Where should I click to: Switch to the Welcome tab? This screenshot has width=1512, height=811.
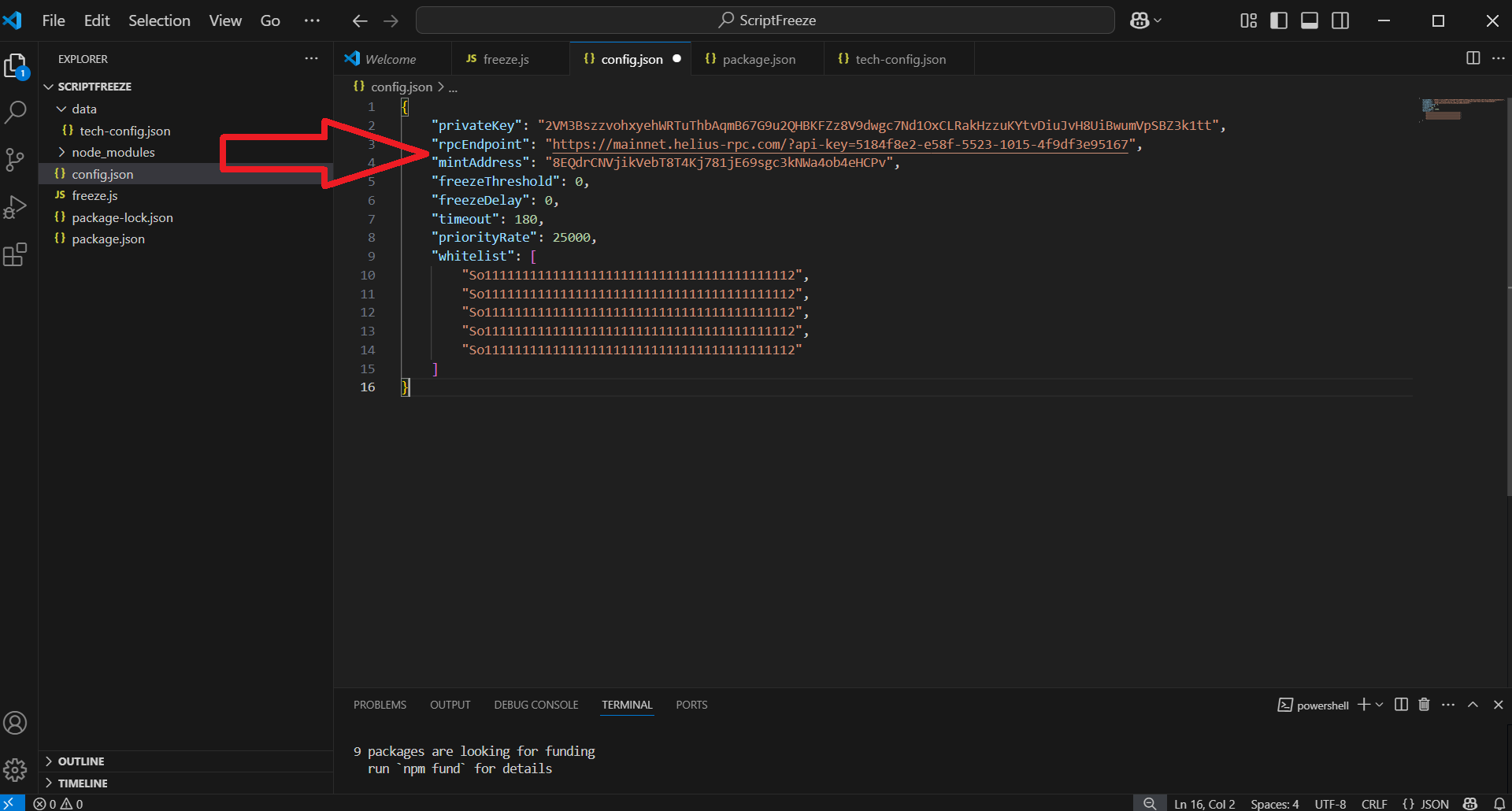click(391, 59)
